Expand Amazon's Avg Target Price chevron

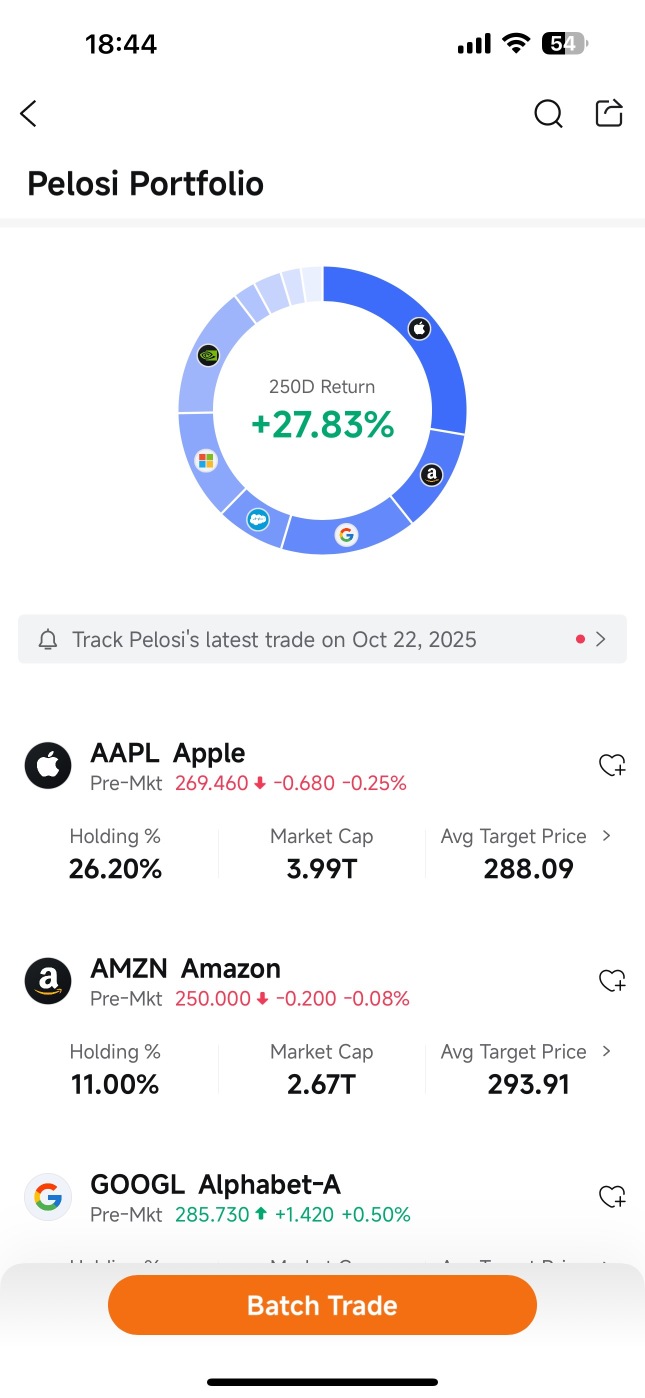point(606,1052)
